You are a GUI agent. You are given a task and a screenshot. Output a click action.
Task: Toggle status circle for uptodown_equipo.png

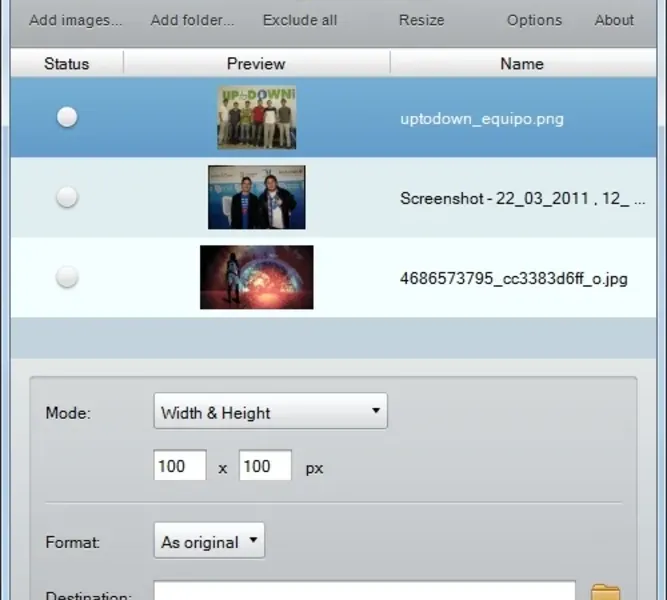(x=67, y=117)
